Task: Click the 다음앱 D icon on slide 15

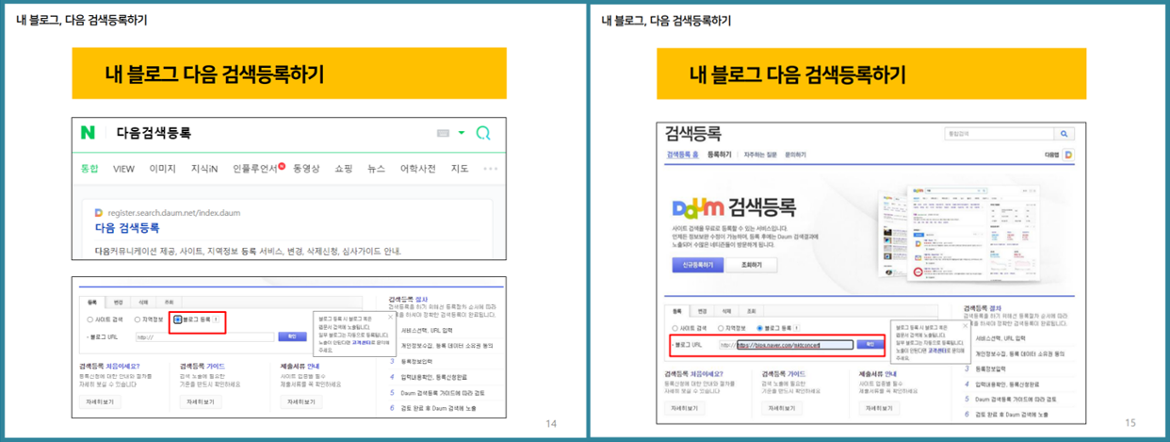Action: 1069,155
